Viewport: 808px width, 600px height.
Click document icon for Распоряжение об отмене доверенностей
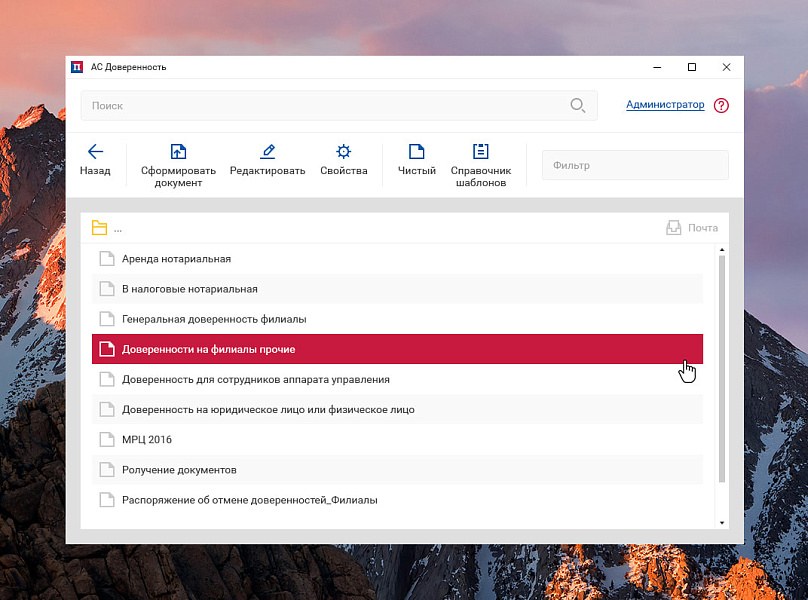(x=107, y=500)
